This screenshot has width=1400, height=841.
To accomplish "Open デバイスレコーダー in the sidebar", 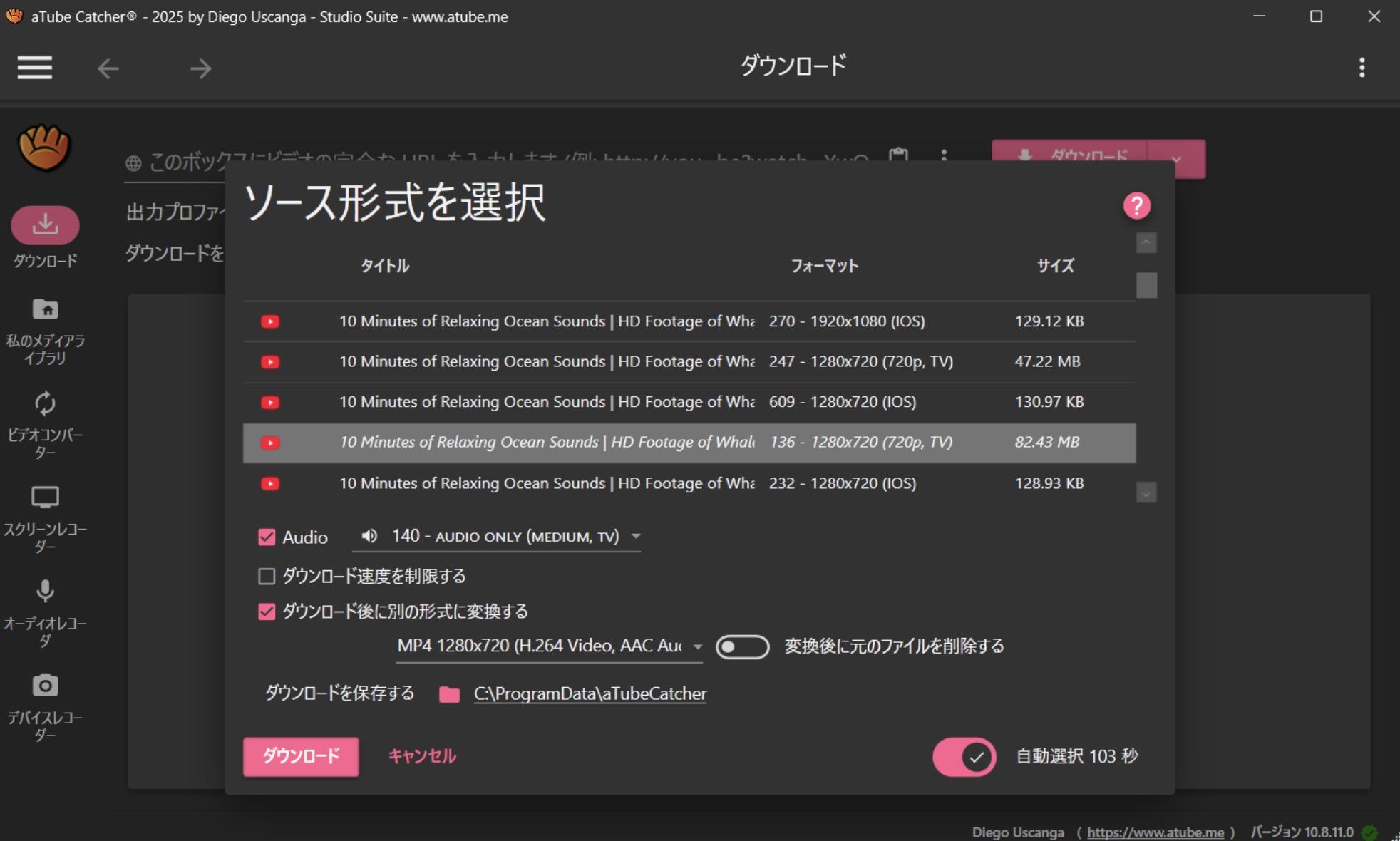I will coord(45,708).
